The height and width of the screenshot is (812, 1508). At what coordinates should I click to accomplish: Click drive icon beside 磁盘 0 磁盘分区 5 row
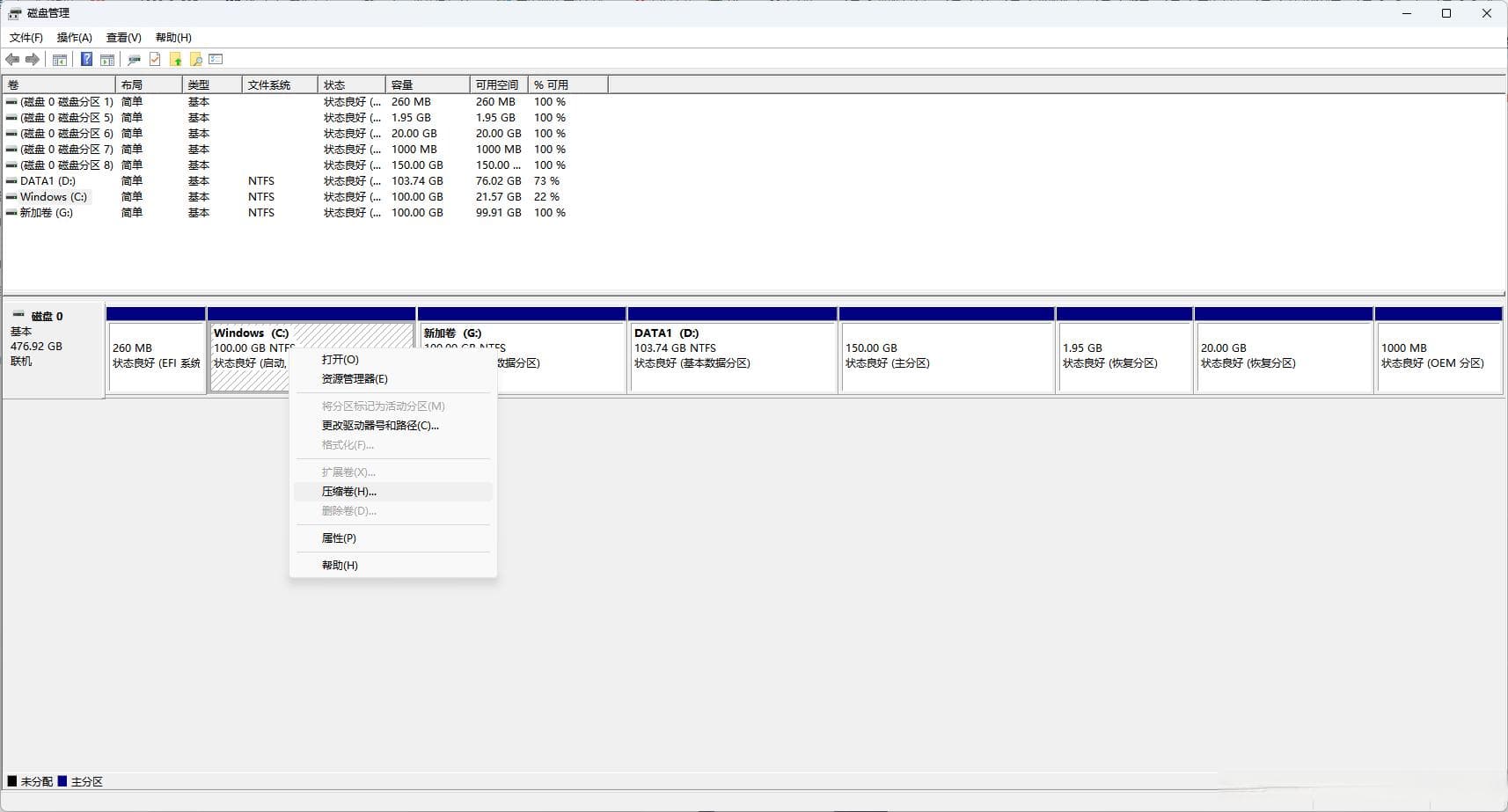(x=11, y=118)
